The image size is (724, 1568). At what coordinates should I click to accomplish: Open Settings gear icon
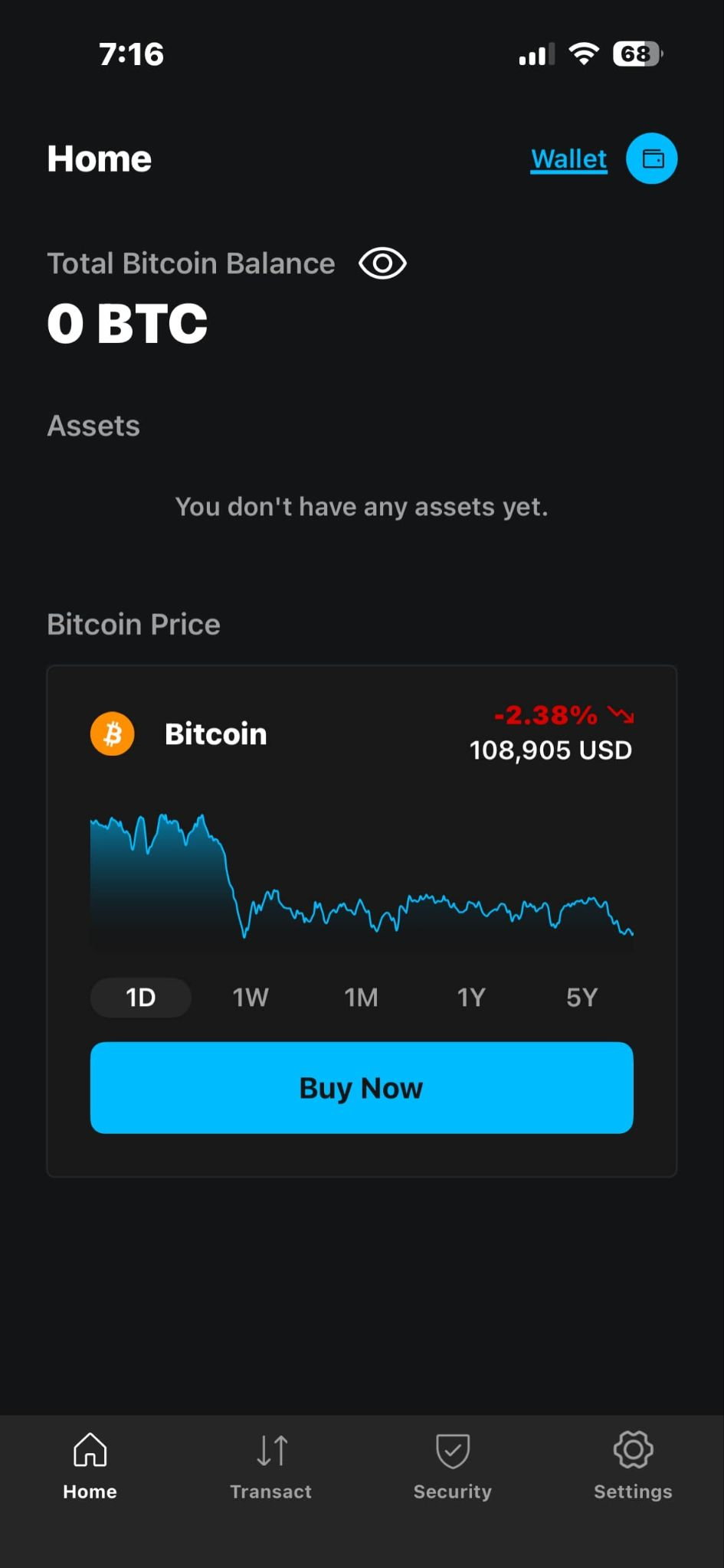point(633,1449)
